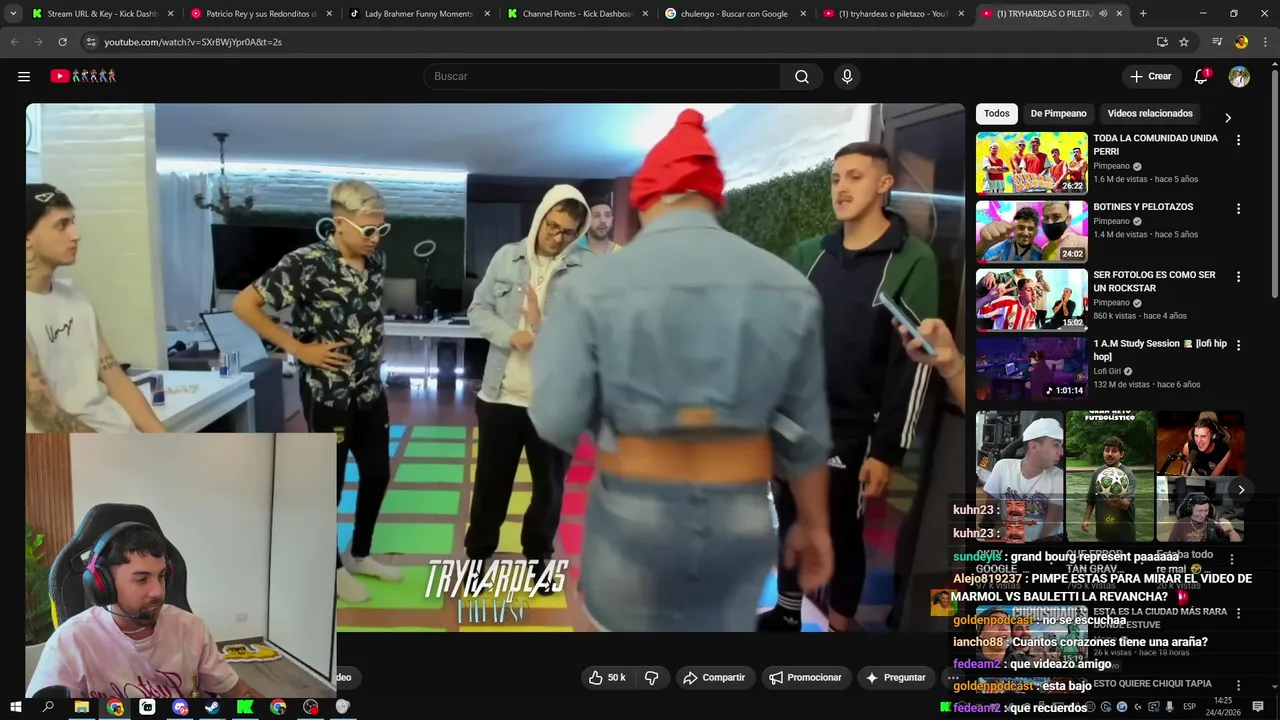1280x720 pixels.
Task: Open Pimpeano channel under TODA LA COMUNIDAD
Action: pos(1111,166)
